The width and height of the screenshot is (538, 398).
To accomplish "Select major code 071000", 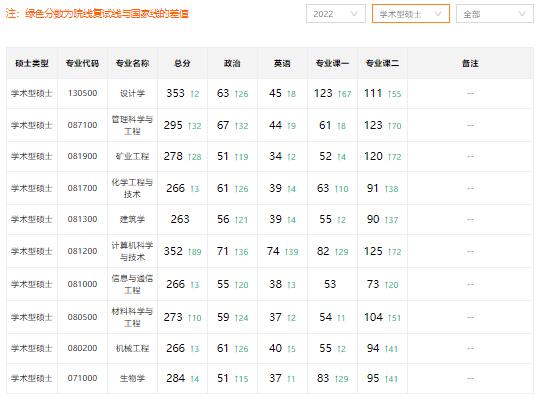I will click(82, 378).
